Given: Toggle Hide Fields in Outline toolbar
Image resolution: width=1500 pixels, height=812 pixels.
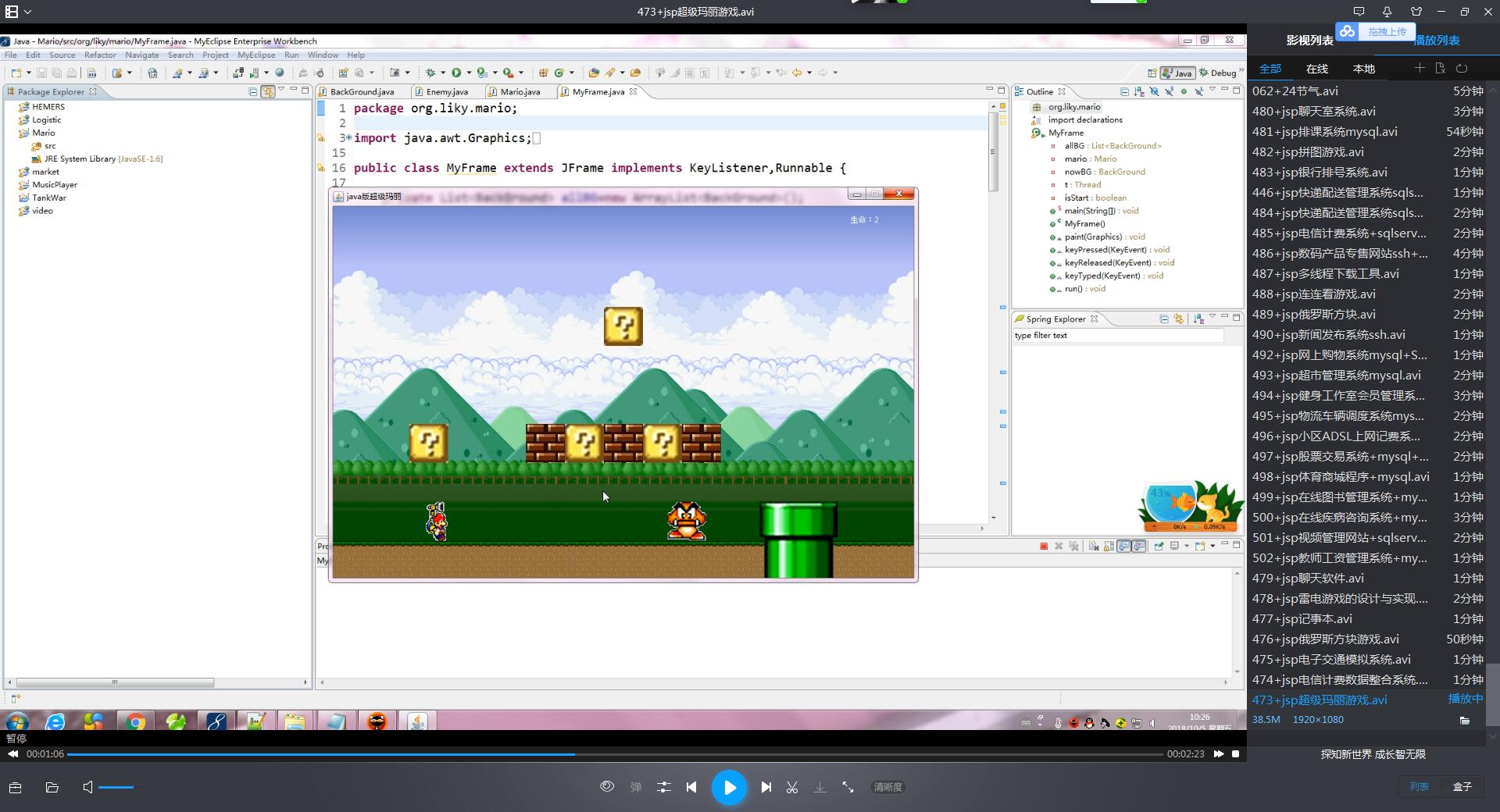Looking at the screenshot, I should [x=1154, y=91].
